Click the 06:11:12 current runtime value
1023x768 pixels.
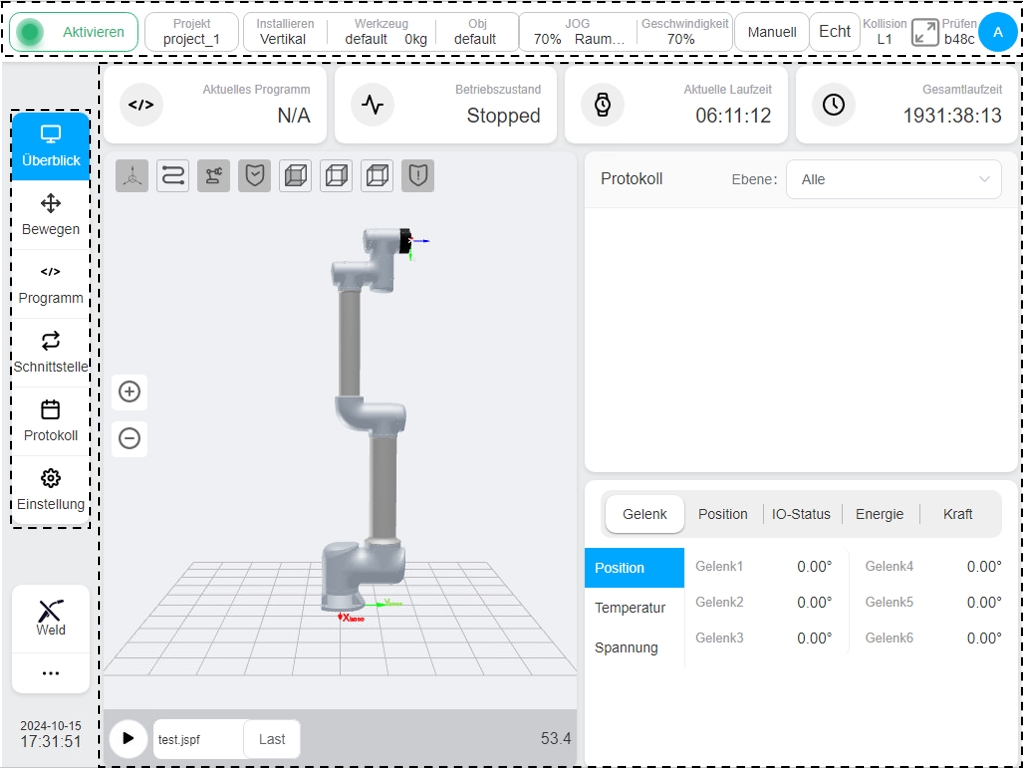[x=733, y=115]
